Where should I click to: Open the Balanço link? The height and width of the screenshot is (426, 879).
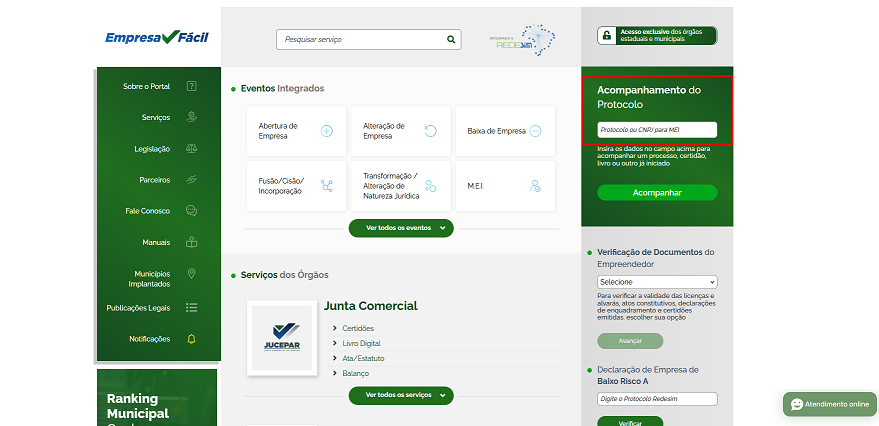tap(355, 373)
